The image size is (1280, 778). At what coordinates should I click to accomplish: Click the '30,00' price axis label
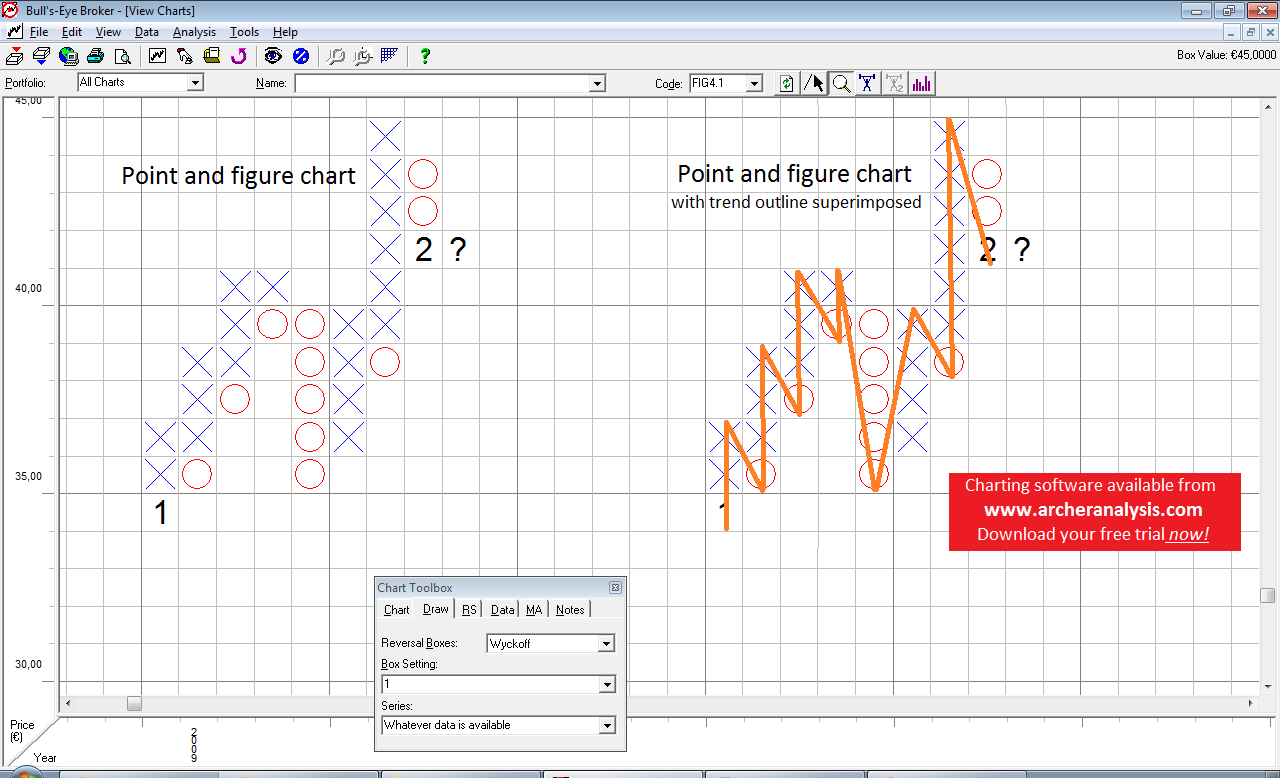tap(26, 664)
